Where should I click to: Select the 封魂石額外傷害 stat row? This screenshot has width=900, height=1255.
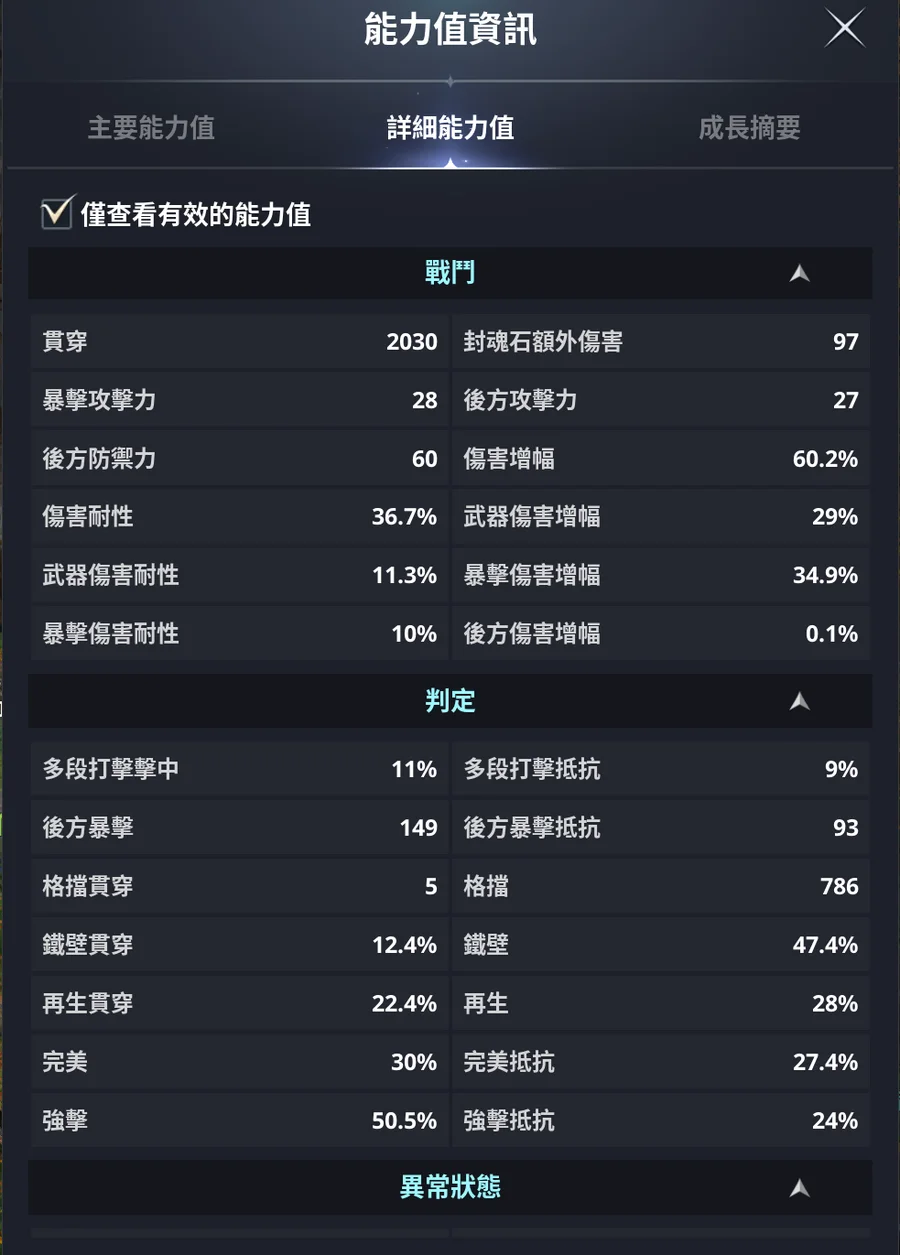coord(661,342)
